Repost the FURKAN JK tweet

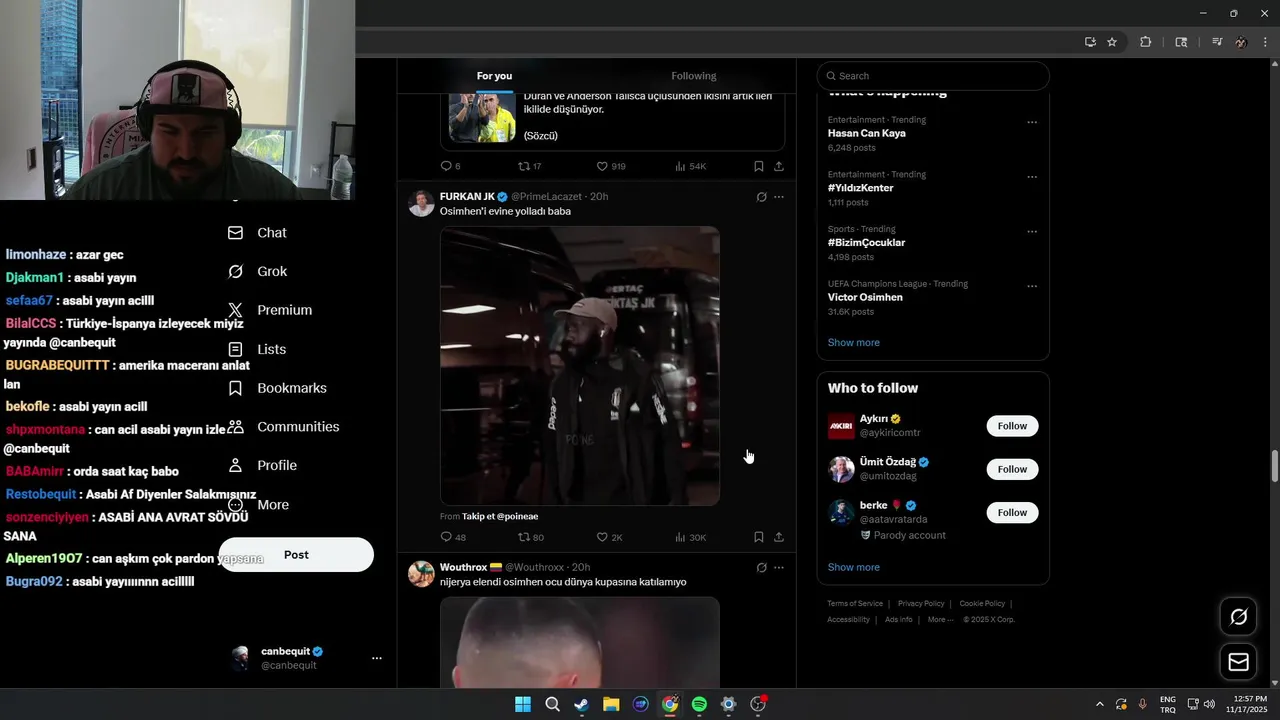pyautogui.click(x=530, y=537)
